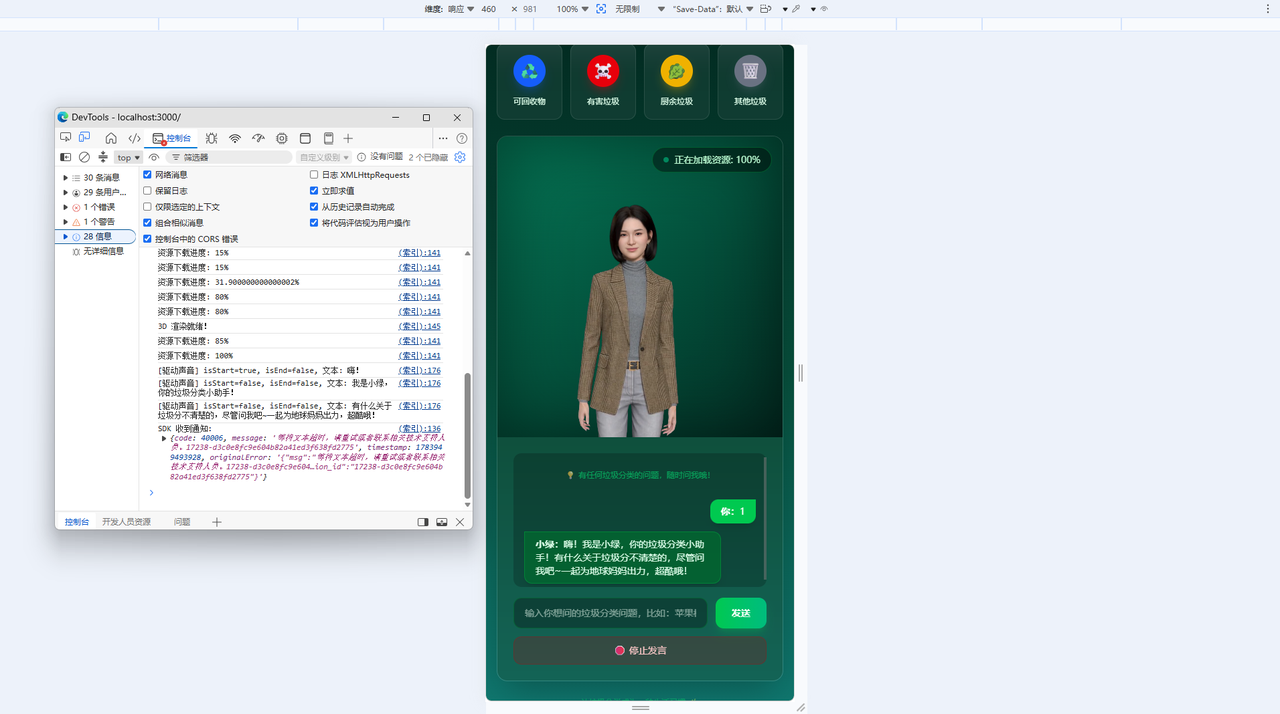Open the Performance gauge icon panel

(258, 138)
